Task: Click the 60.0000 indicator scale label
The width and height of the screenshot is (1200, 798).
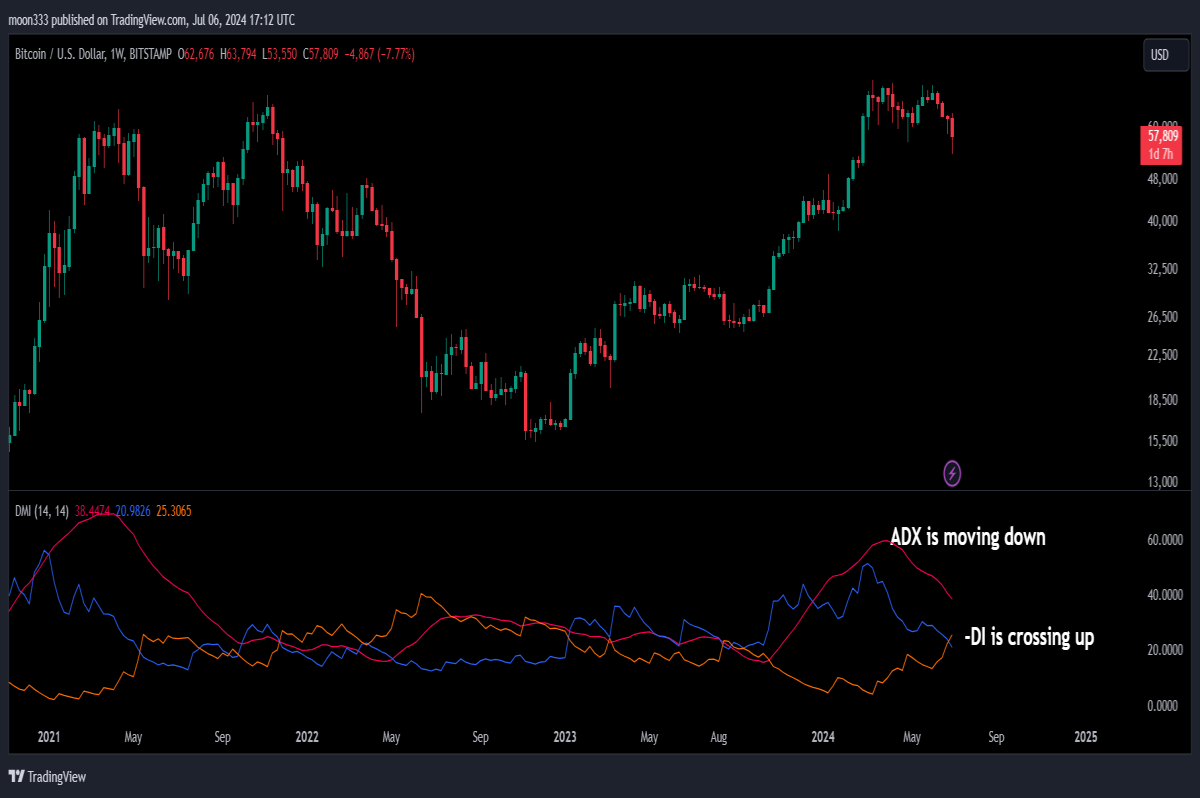Action: [1164, 540]
